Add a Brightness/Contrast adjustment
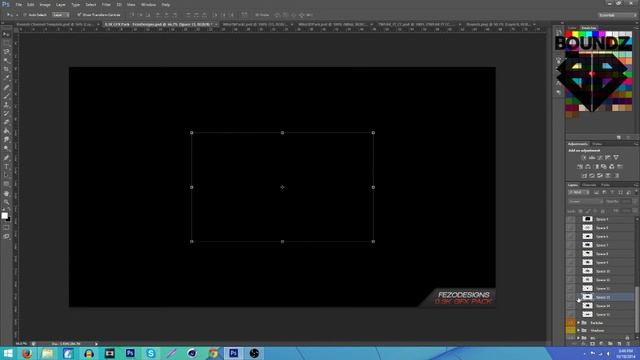The width and height of the screenshot is (640, 360). point(584,158)
